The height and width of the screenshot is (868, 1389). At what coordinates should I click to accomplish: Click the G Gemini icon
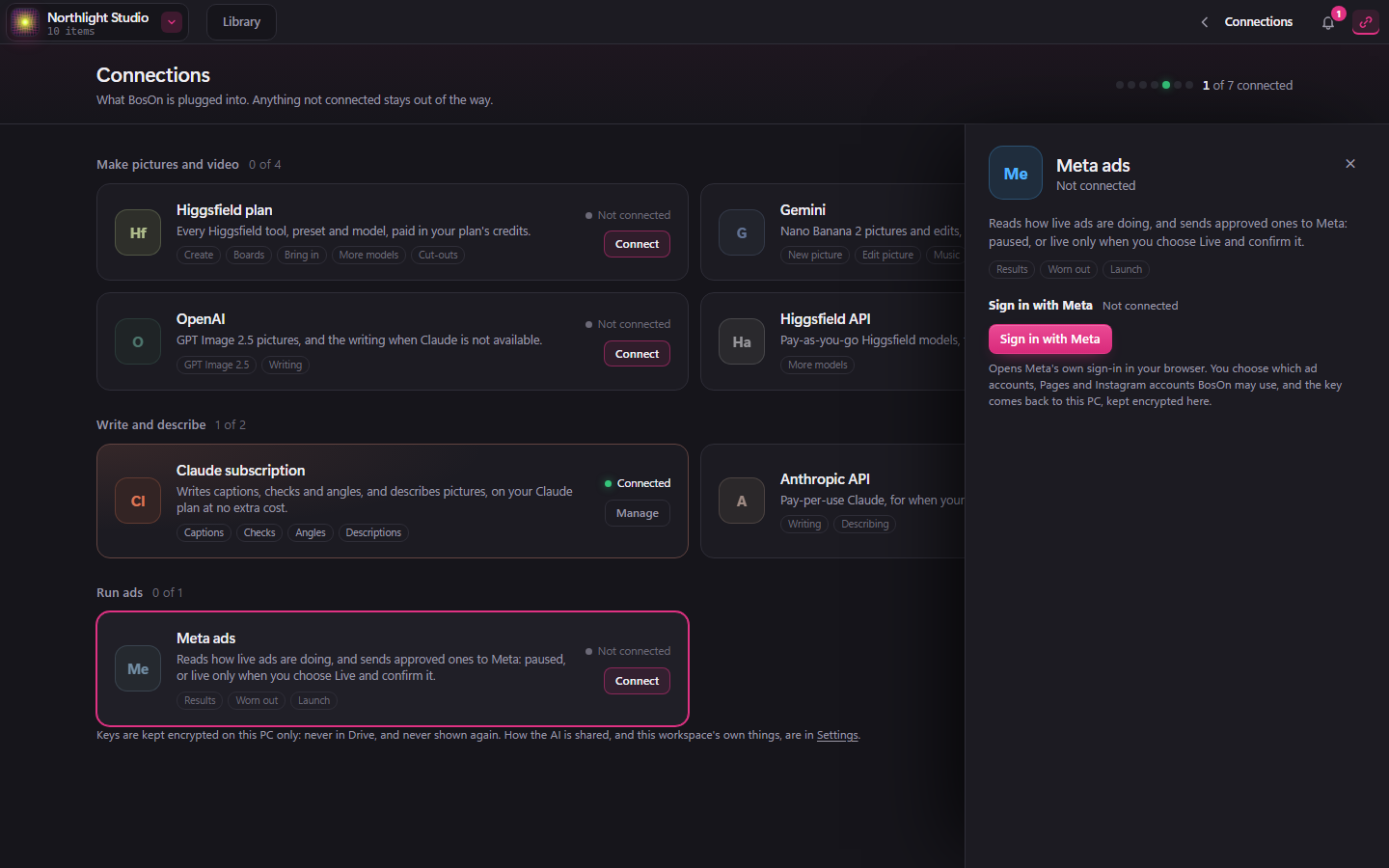tap(742, 232)
